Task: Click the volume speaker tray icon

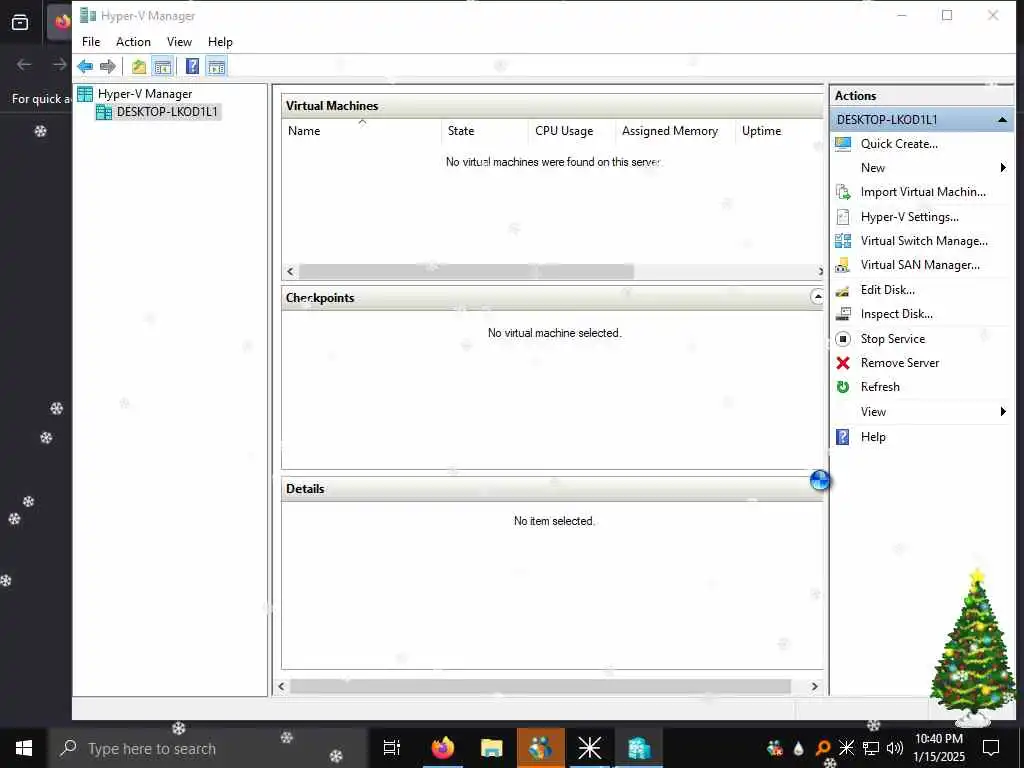Action: pyautogui.click(x=895, y=748)
